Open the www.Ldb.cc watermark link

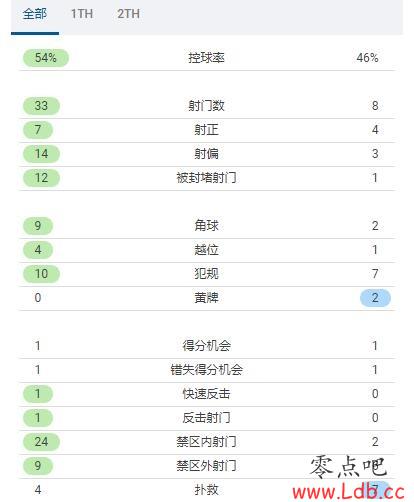click(x=348, y=492)
